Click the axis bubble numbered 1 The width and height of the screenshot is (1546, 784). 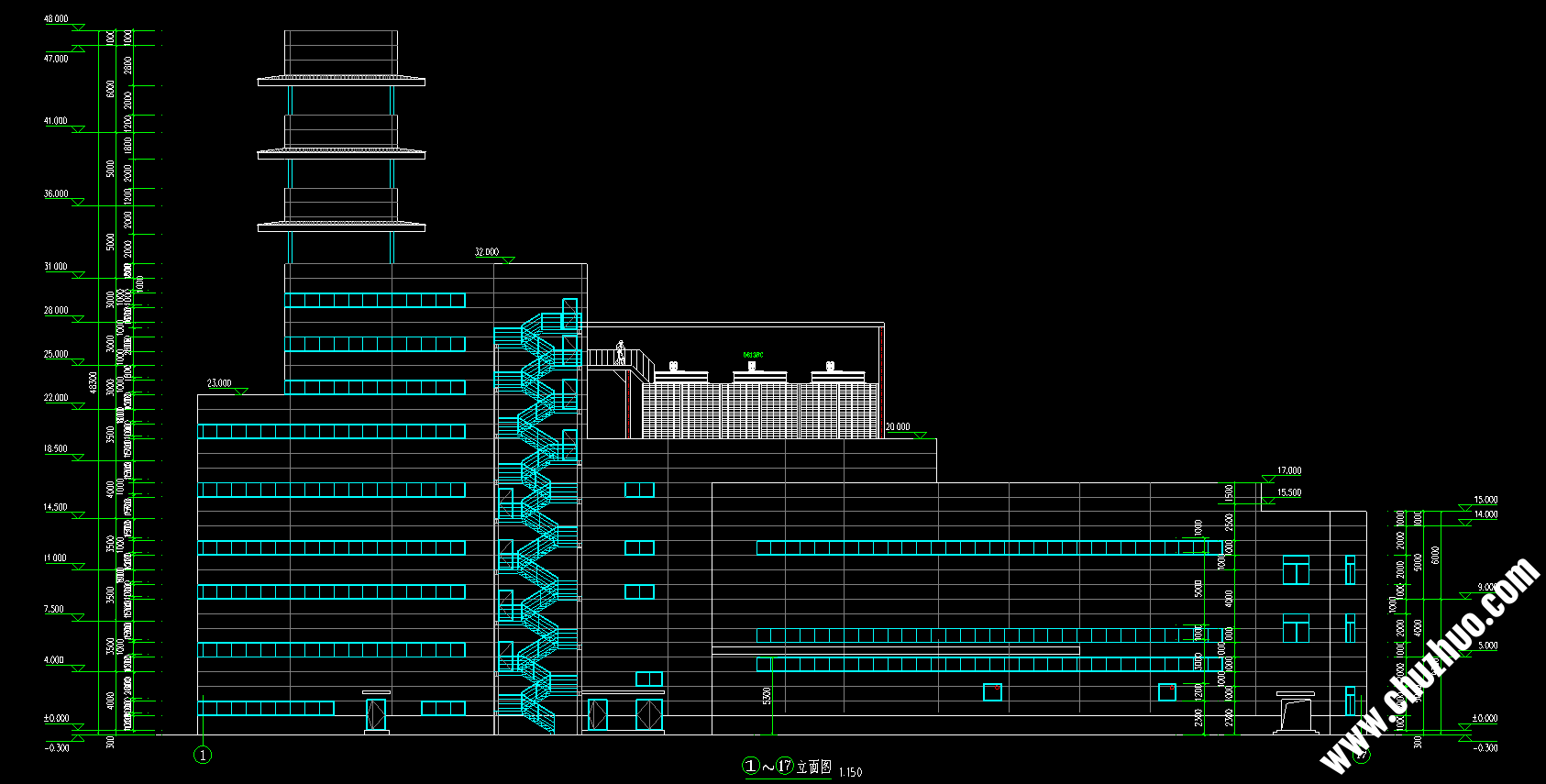pos(203,755)
